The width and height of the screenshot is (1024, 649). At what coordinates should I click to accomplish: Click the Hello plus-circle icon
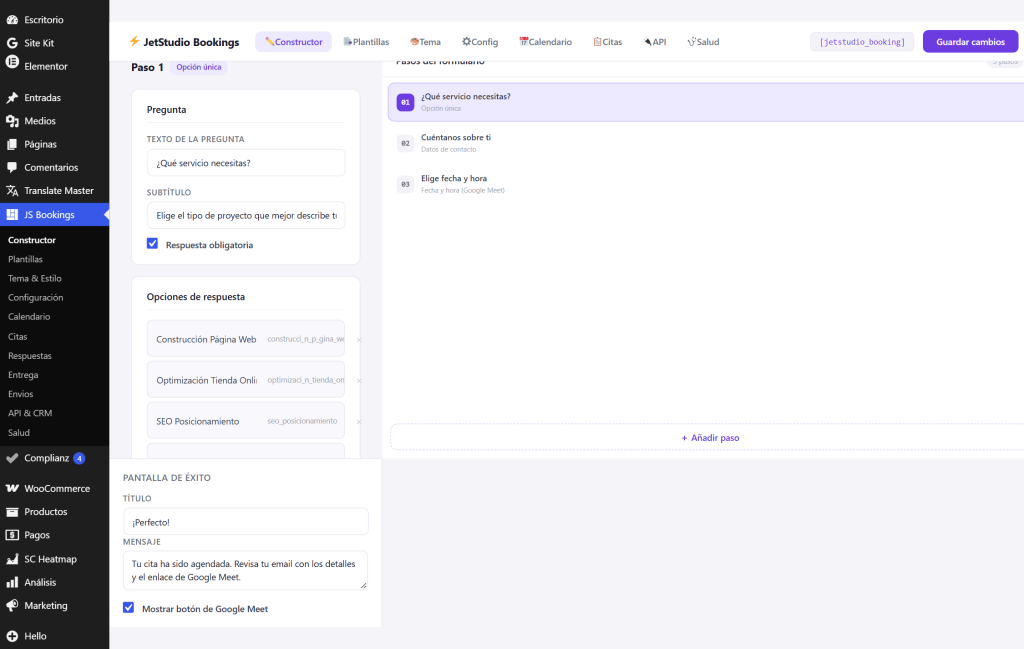12,636
